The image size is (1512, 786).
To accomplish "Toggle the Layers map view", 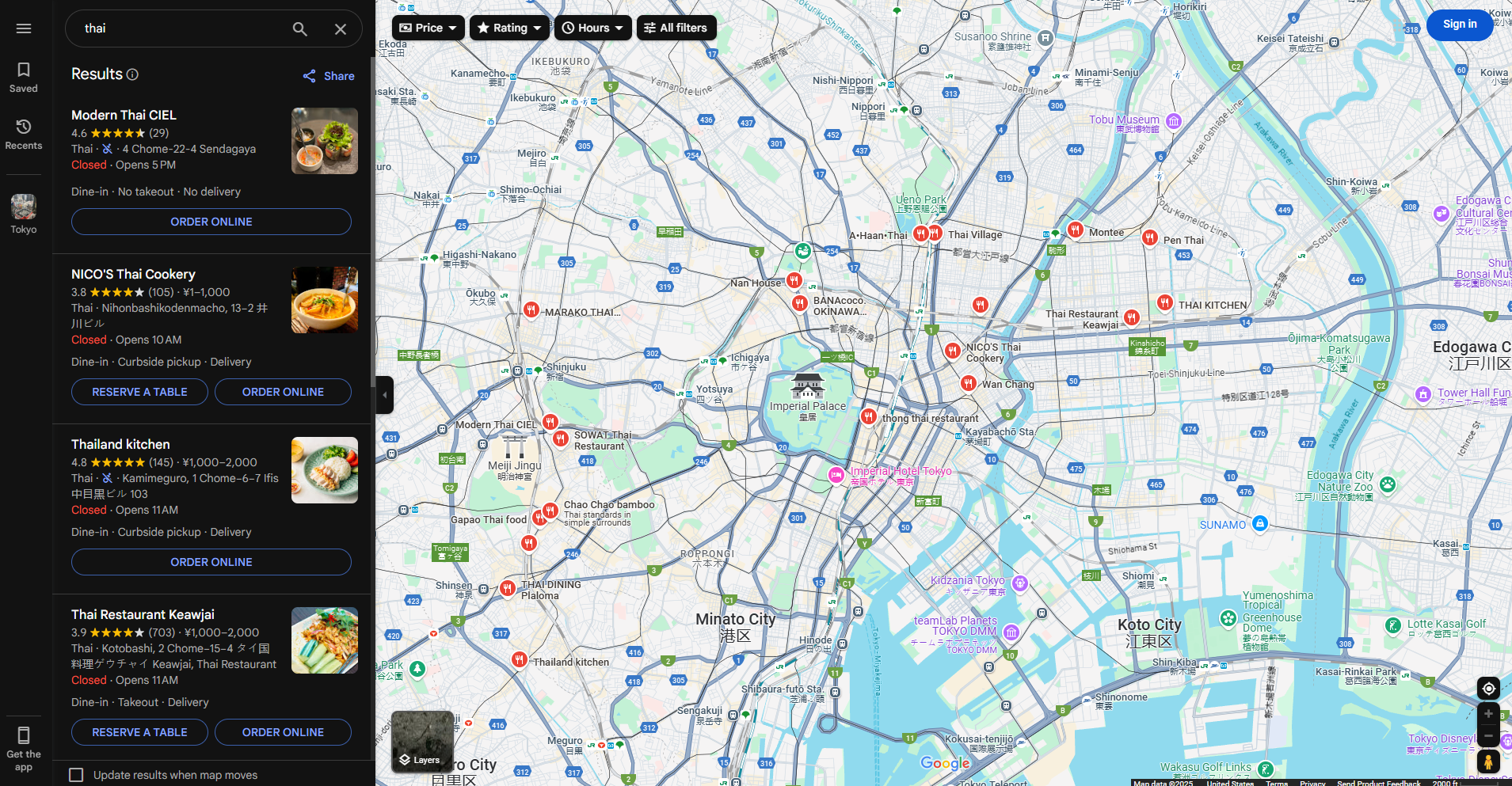I will tap(422, 742).
